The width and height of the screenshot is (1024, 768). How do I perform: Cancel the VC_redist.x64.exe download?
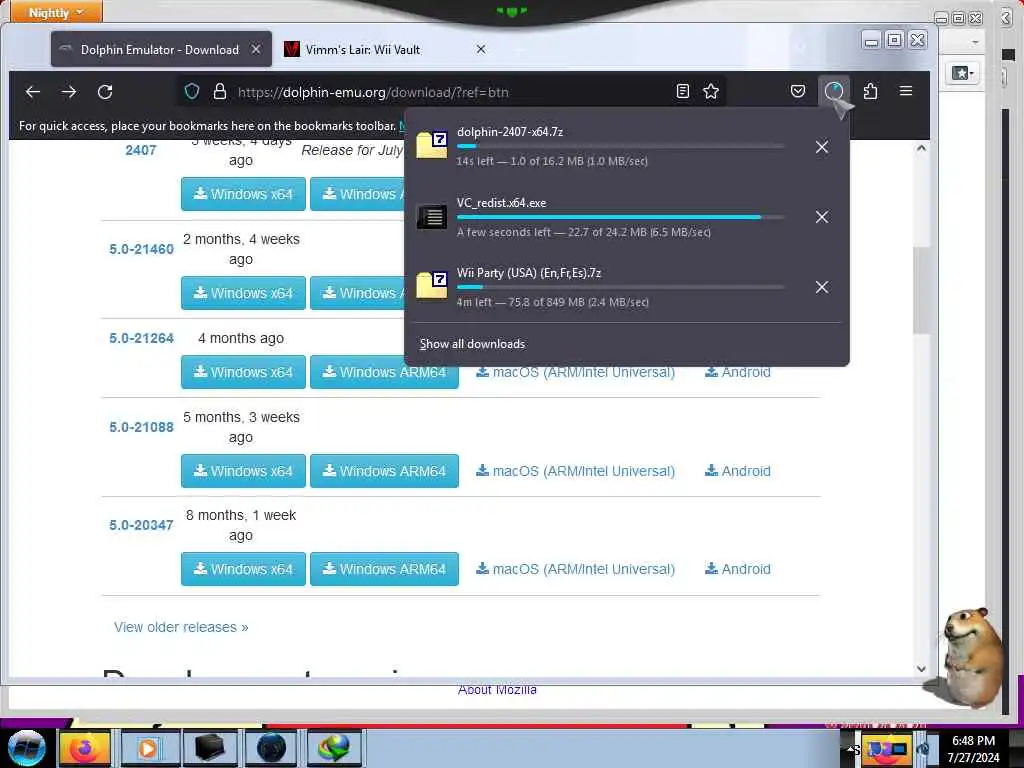pyautogui.click(x=822, y=217)
